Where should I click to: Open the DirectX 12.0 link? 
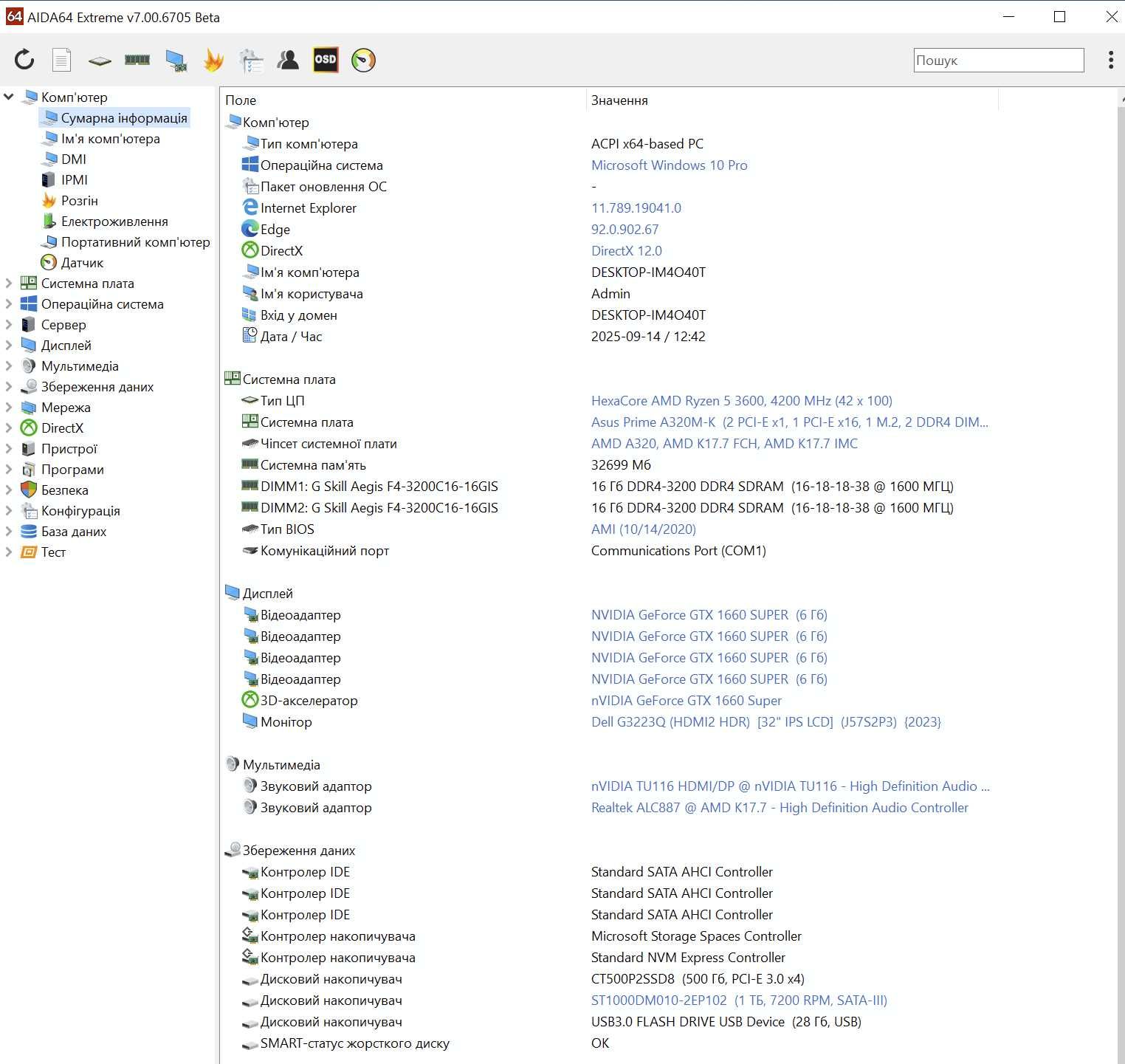click(x=626, y=250)
